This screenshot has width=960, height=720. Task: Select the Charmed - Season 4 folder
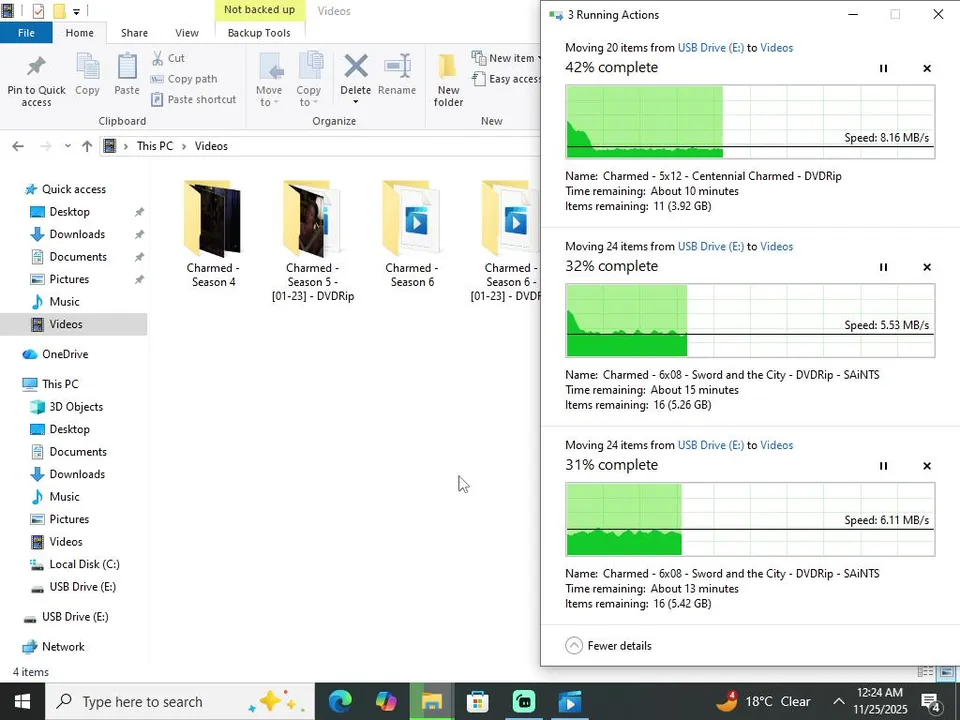(213, 234)
